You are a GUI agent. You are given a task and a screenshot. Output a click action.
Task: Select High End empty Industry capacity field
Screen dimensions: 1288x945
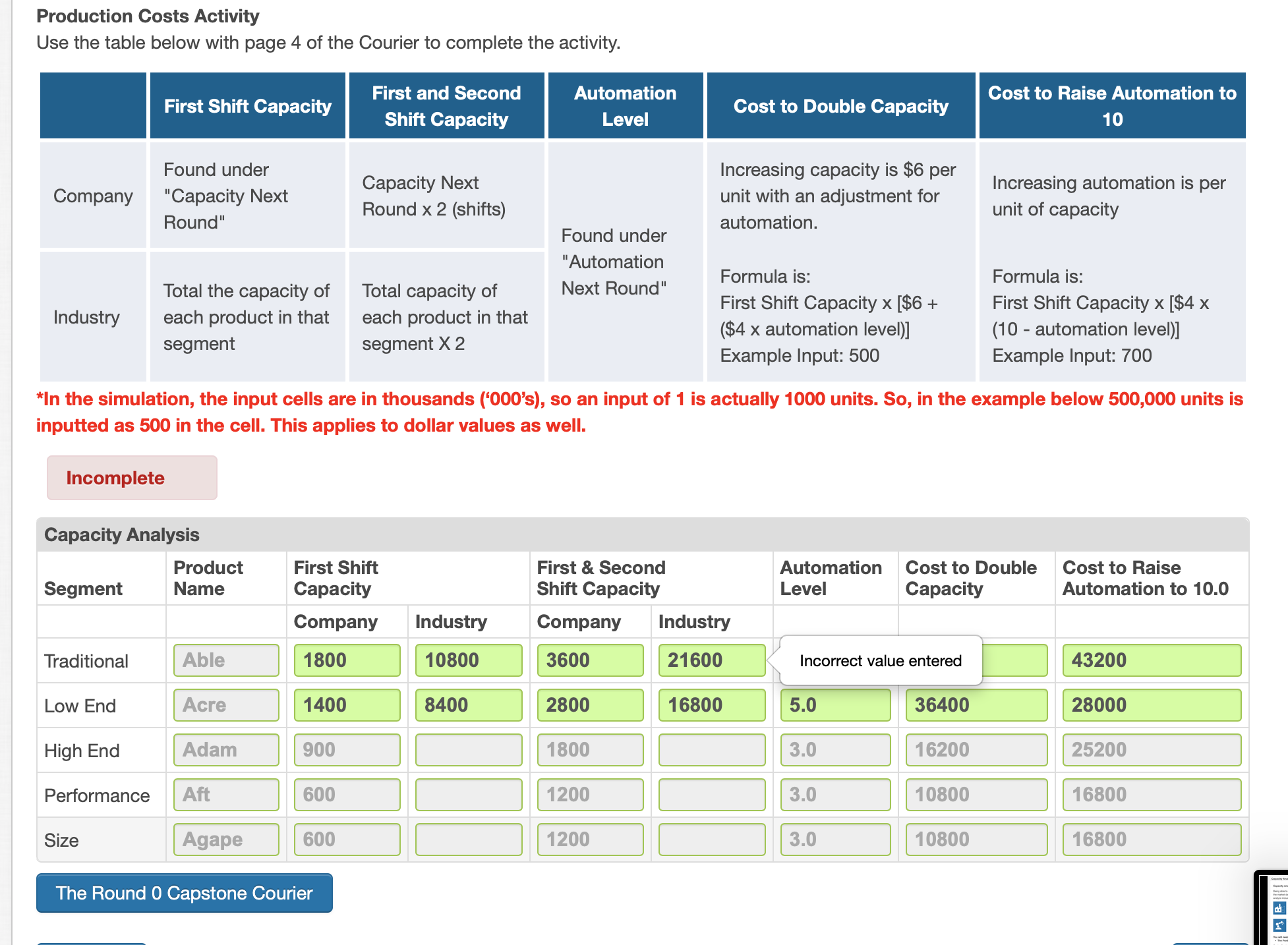coord(468,749)
